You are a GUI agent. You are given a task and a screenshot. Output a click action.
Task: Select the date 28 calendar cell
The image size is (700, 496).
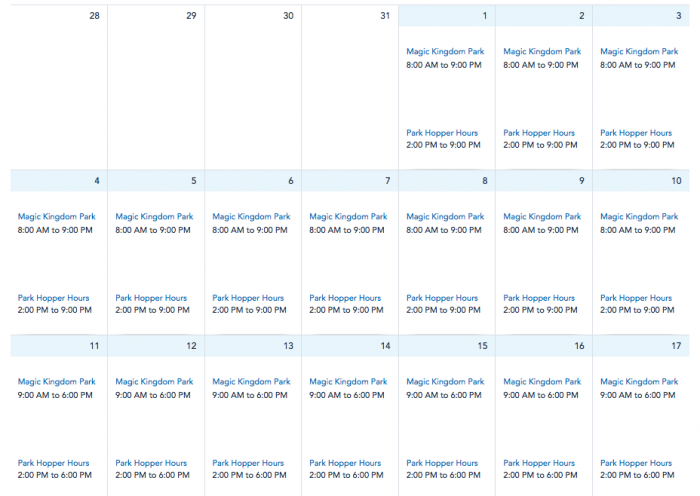58,90
